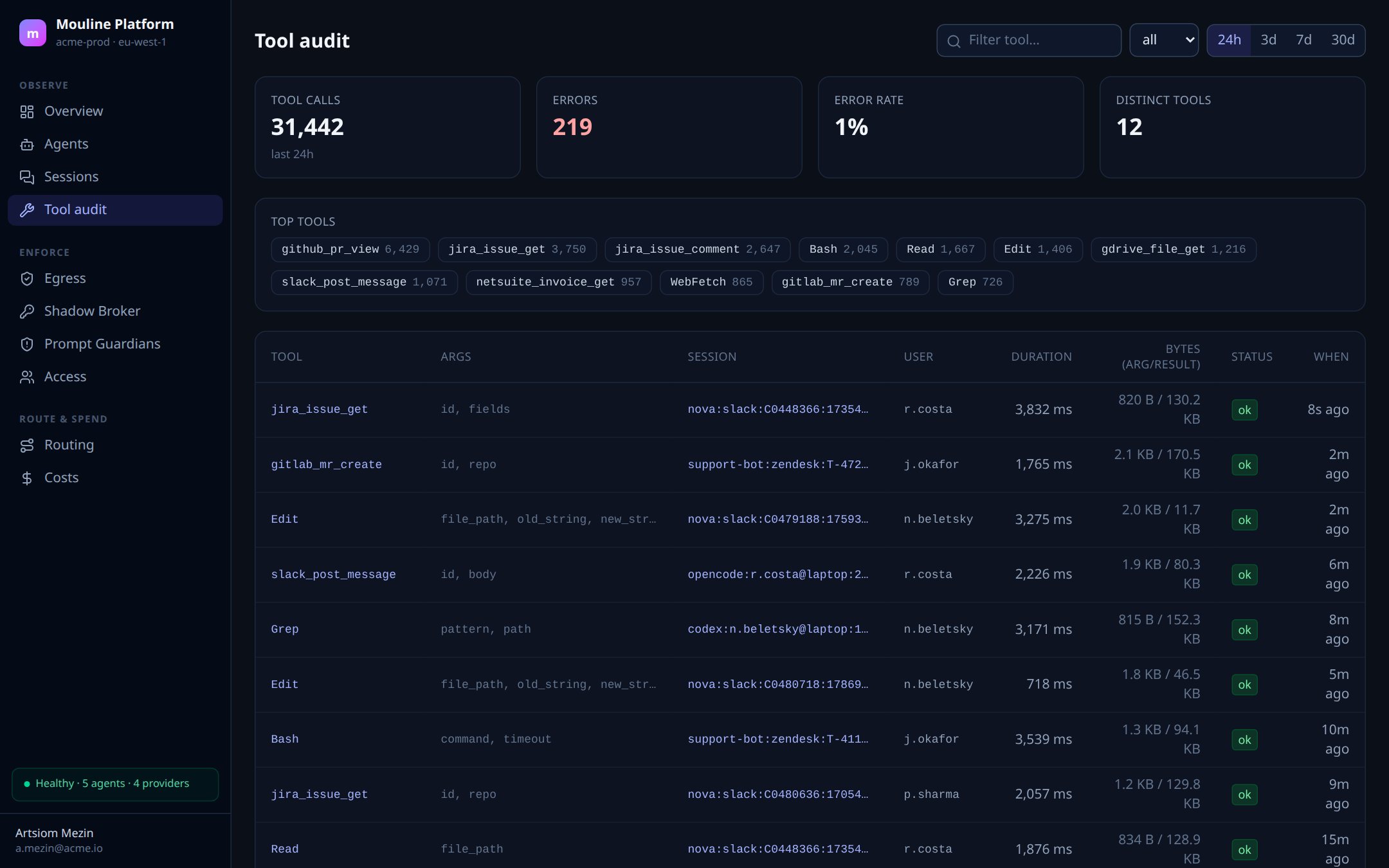
Task: Click the a.mezin@acme.io account email
Action: point(59,849)
